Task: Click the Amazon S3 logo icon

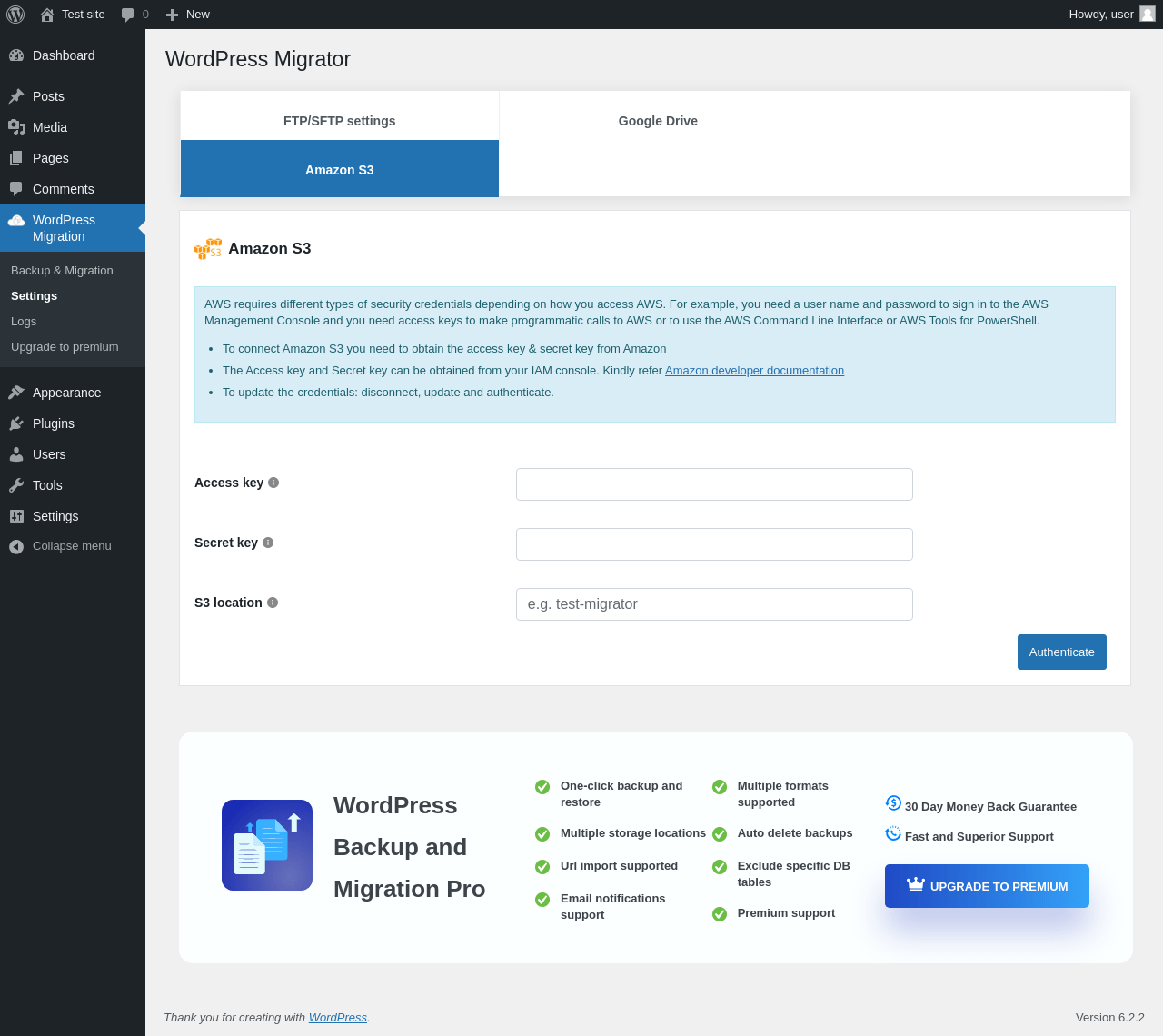Action: tap(208, 249)
